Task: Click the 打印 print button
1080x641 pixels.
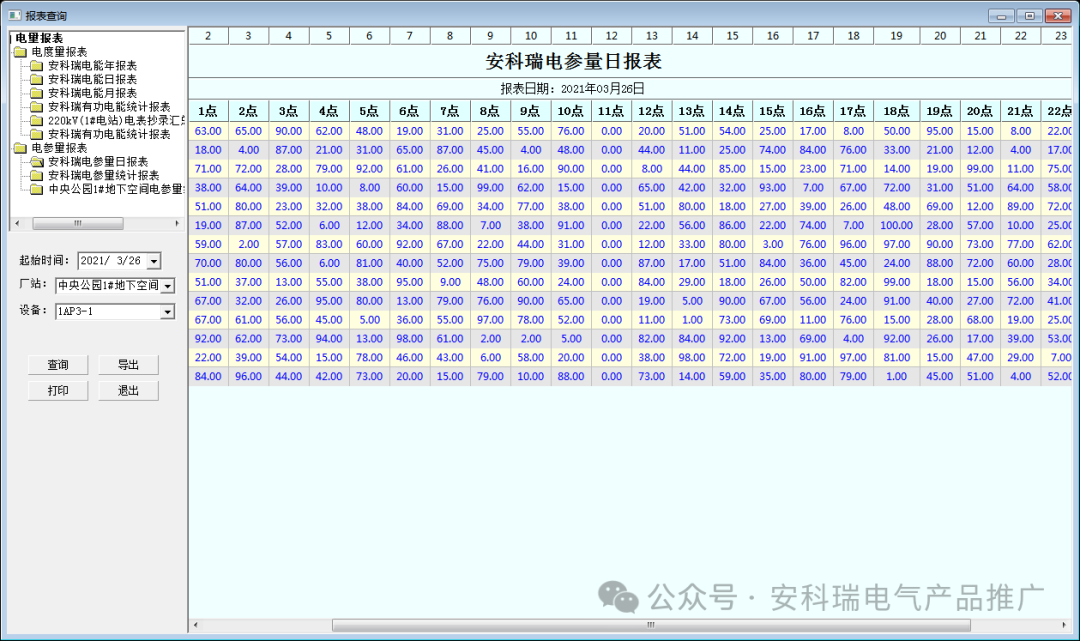Action: click(57, 390)
